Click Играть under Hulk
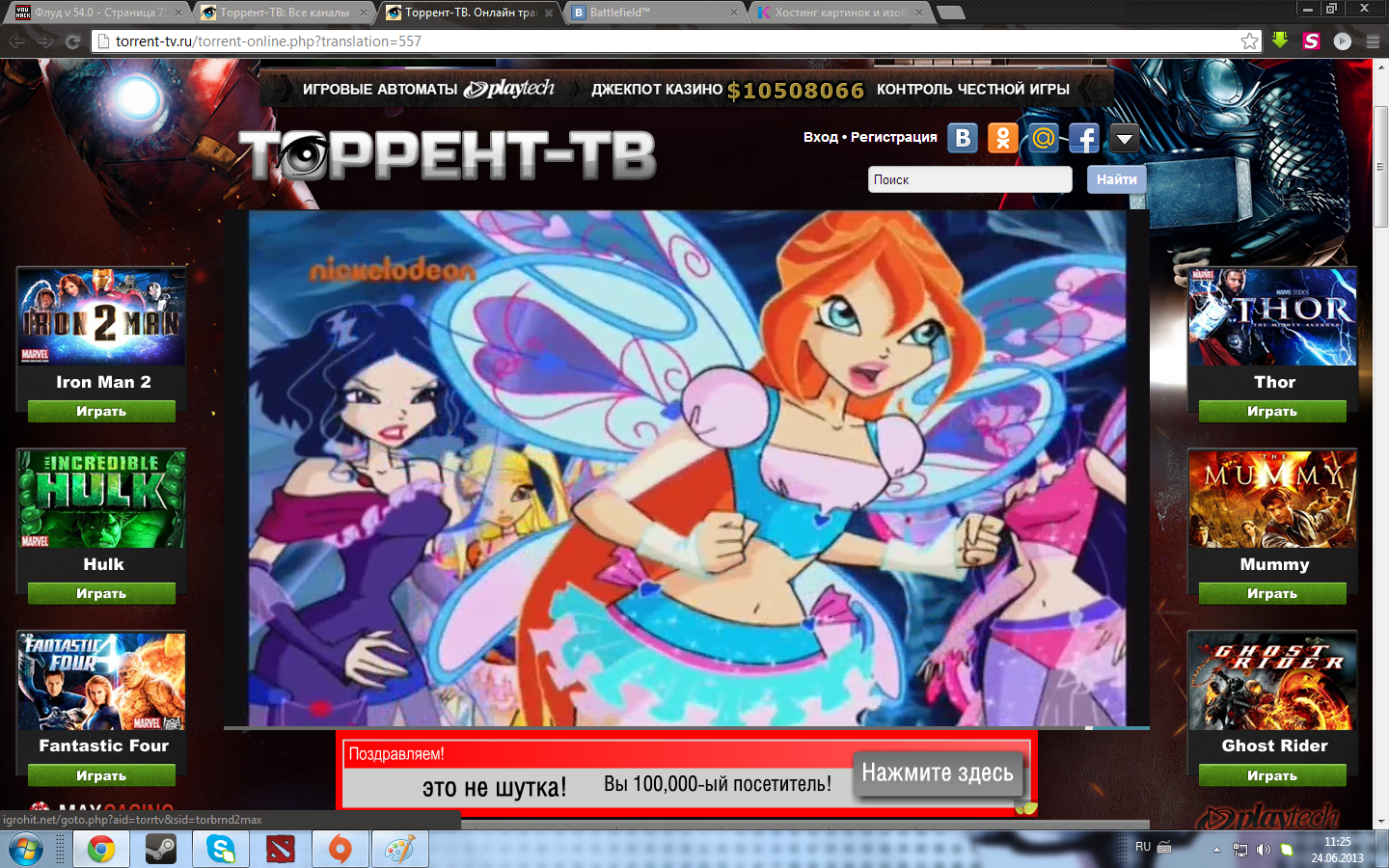Image resolution: width=1389 pixels, height=868 pixels. [x=101, y=594]
